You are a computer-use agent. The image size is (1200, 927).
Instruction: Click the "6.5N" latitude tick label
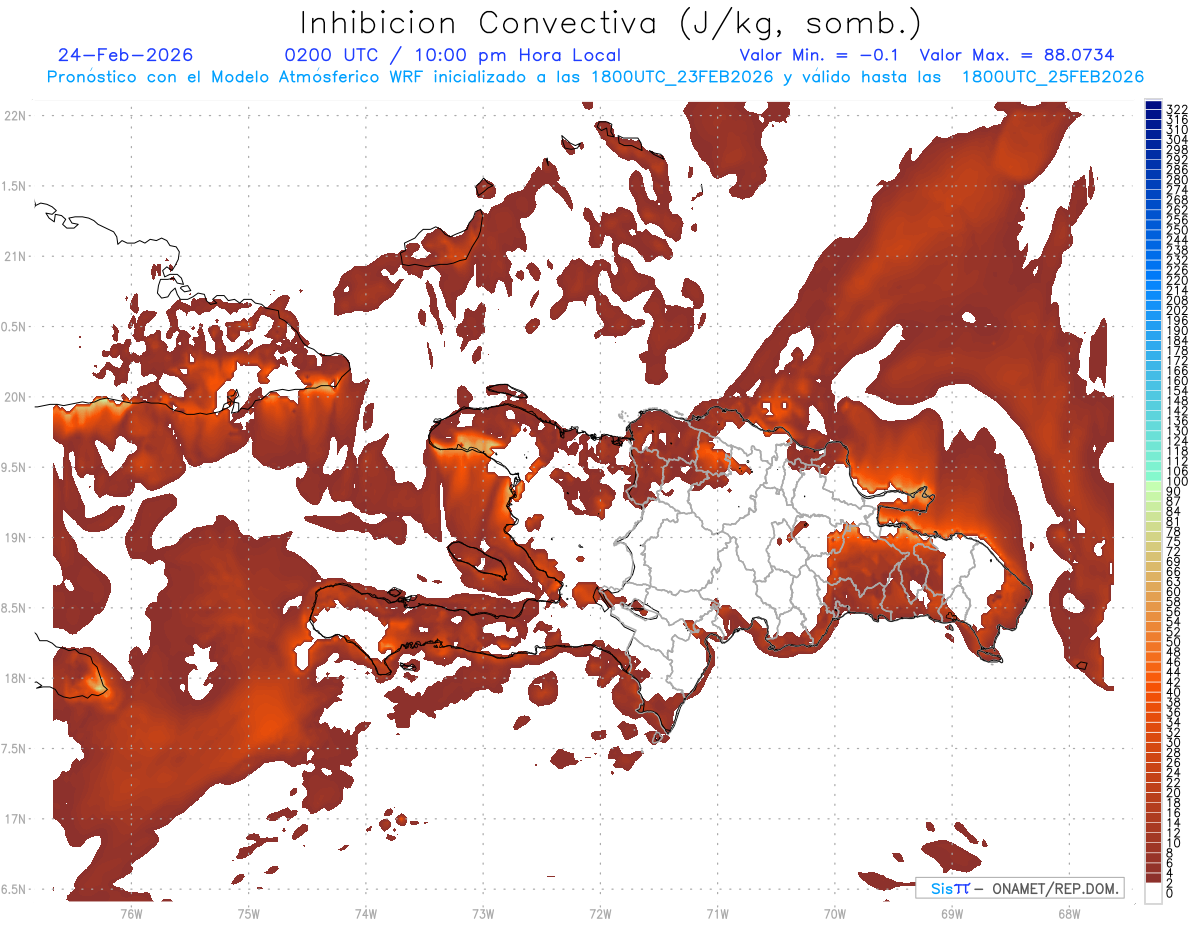point(15,890)
